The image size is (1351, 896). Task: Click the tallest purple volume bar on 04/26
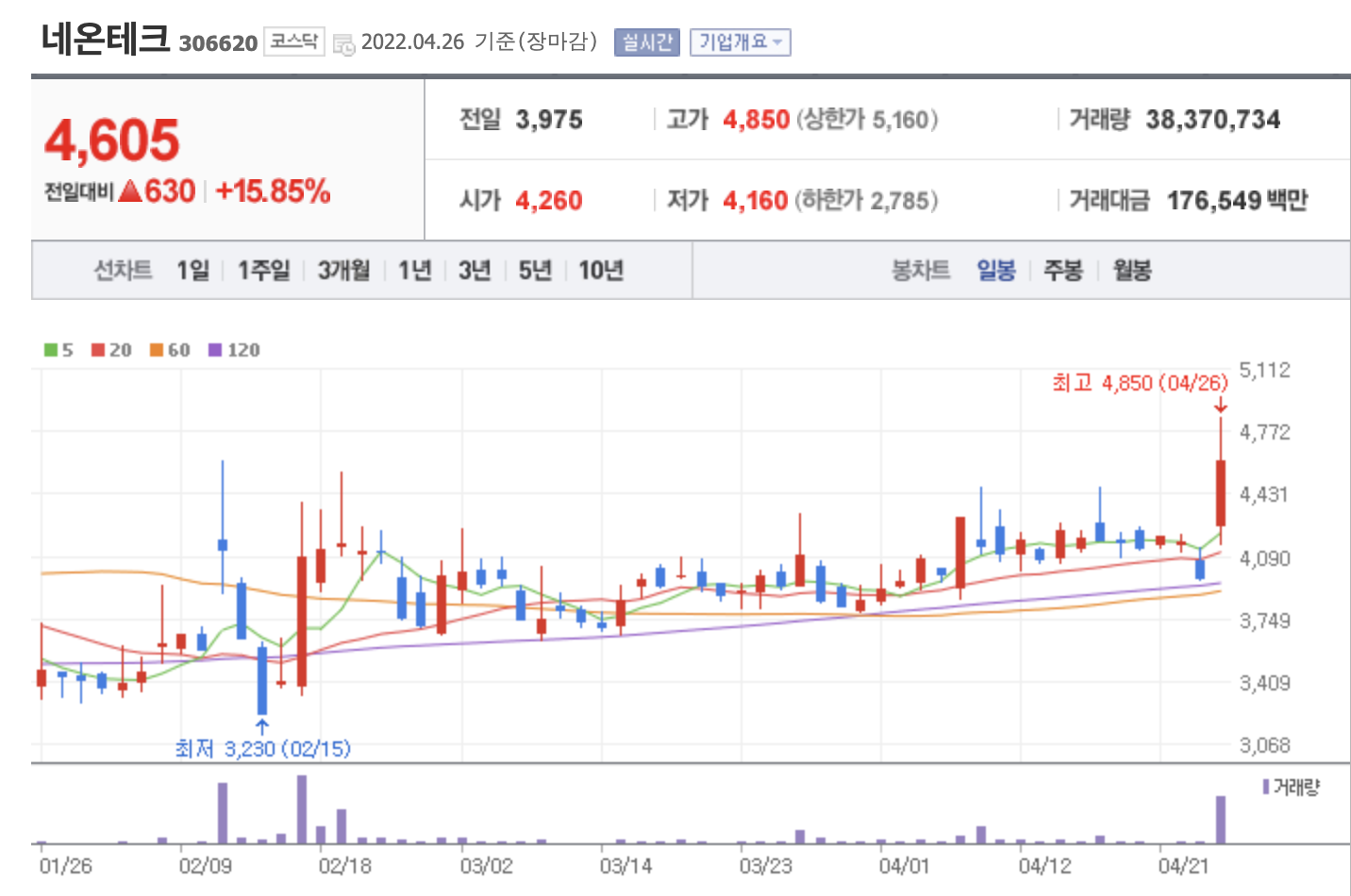tap(1221, 820)
